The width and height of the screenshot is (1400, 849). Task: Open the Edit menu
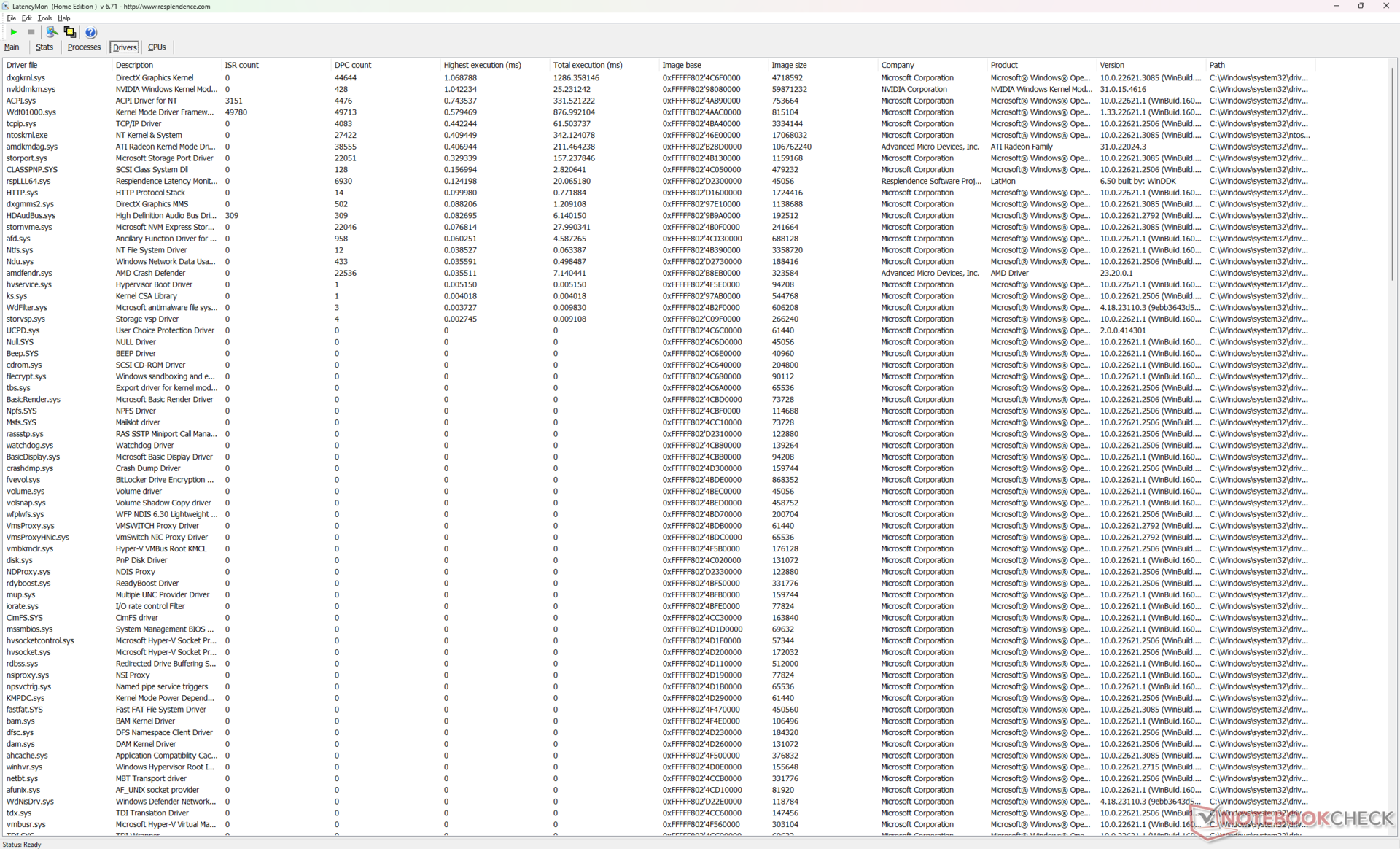[x=26, y=18]
